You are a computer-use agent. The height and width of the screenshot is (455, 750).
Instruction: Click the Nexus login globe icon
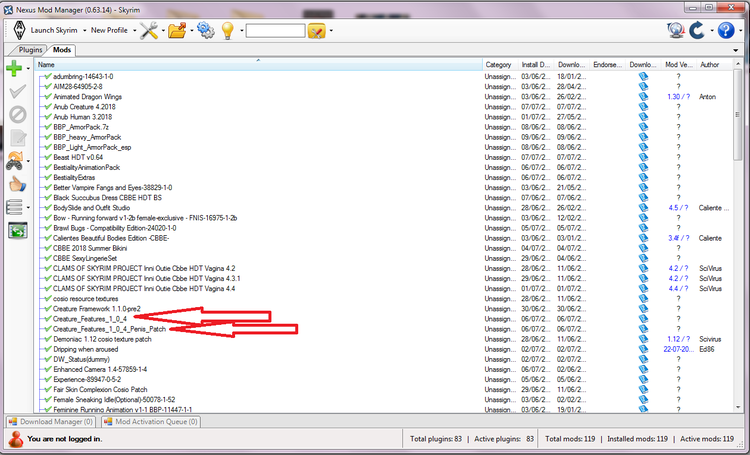(676, 30)
